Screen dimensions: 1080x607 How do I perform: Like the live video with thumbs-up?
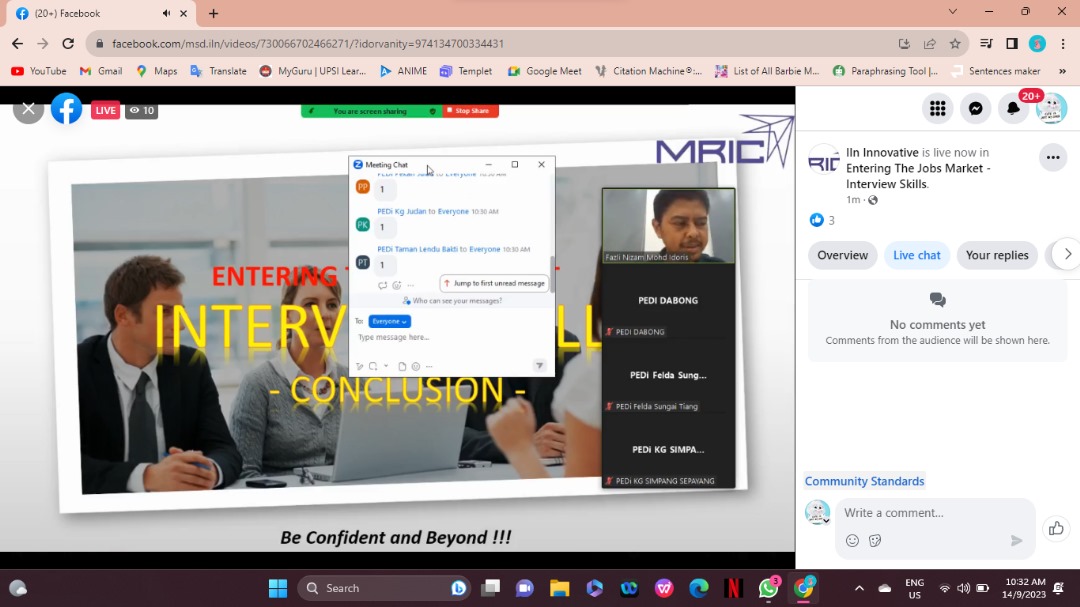point(1055,528)
